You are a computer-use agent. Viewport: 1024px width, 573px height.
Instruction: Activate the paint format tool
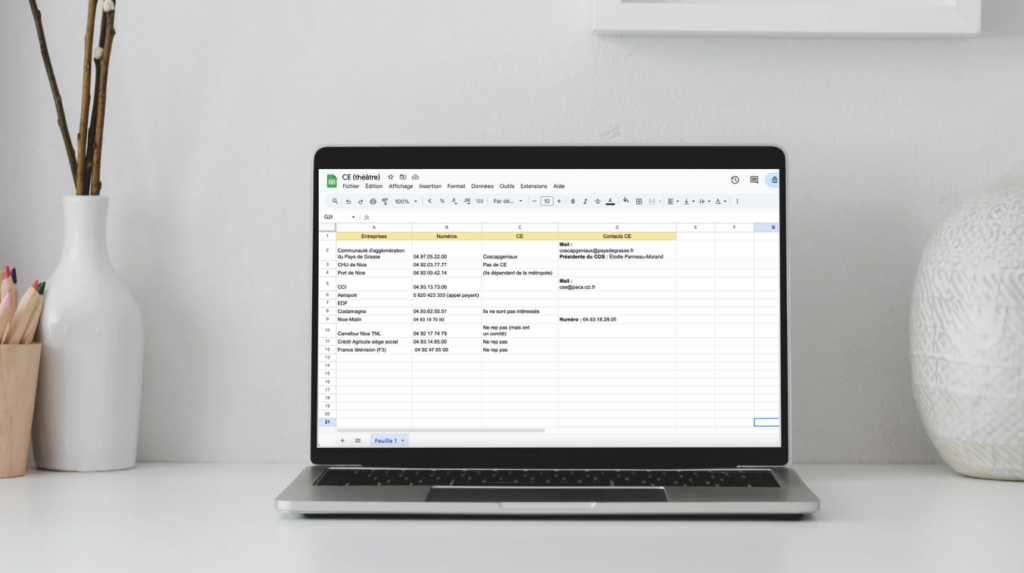pos(385,201)
